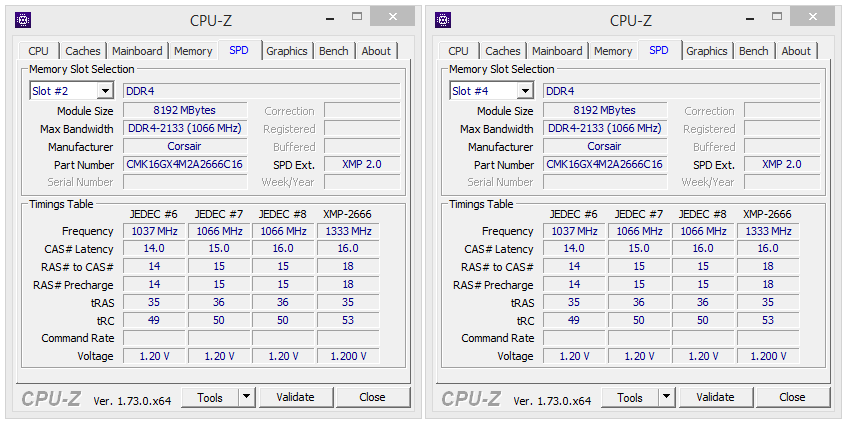The width and height of the screenshot is (845, 425).
Task: Click Manufacturer Corsair field in right window
Action: click(x=605, y=147)
